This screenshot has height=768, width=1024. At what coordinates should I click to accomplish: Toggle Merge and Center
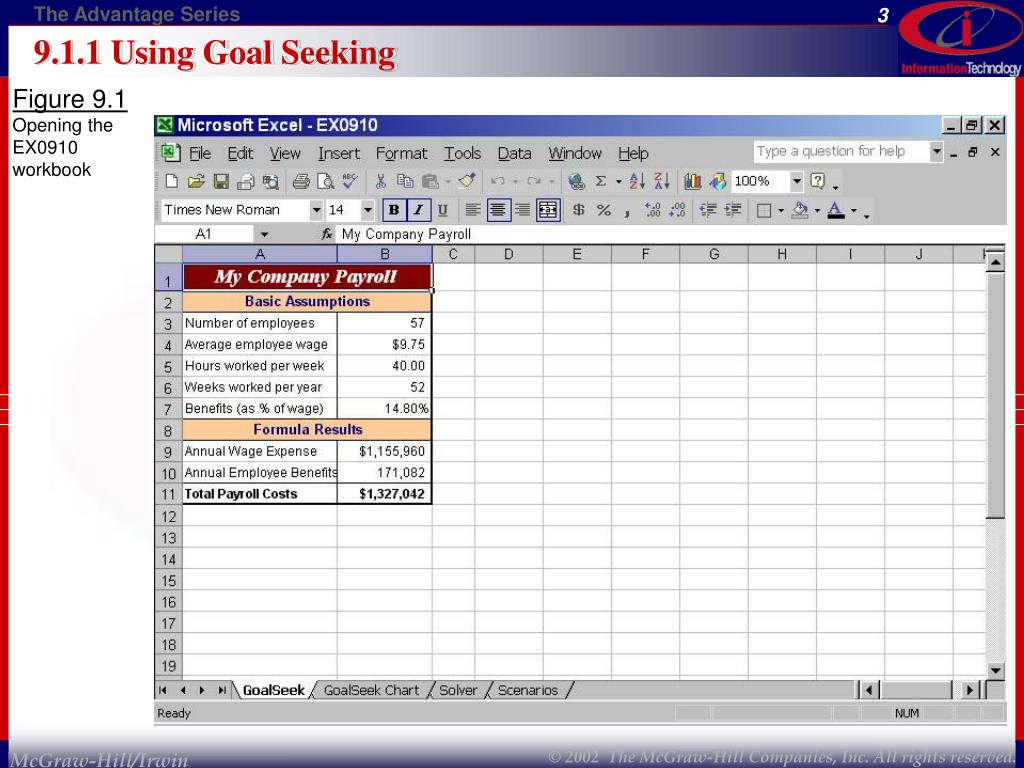(x=548, y=210)
